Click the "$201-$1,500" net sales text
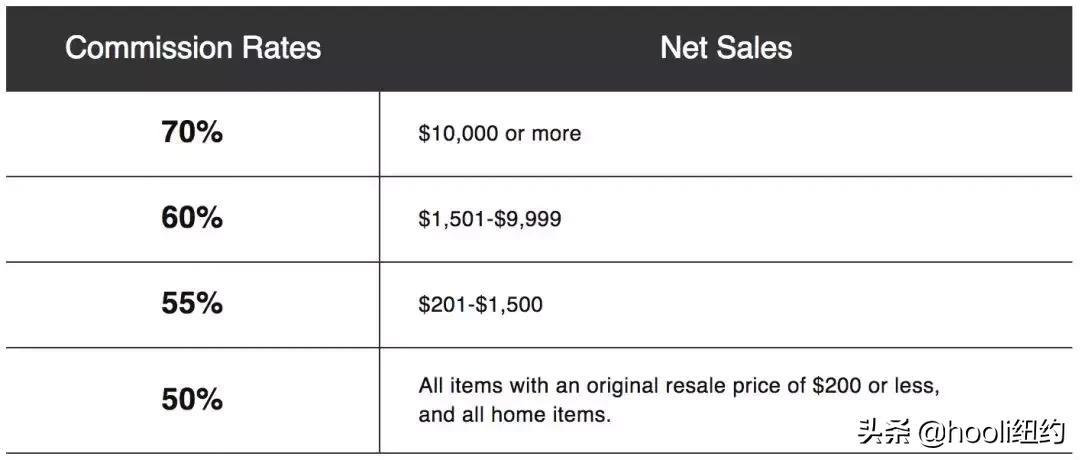The image size is (1080, 460). tap(480, 304)
